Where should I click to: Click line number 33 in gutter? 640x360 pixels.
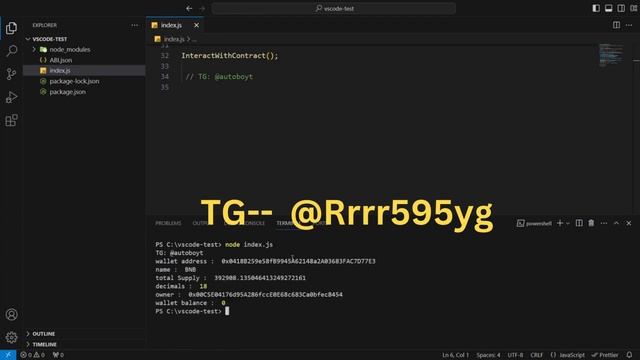click(x=164, y=66)
